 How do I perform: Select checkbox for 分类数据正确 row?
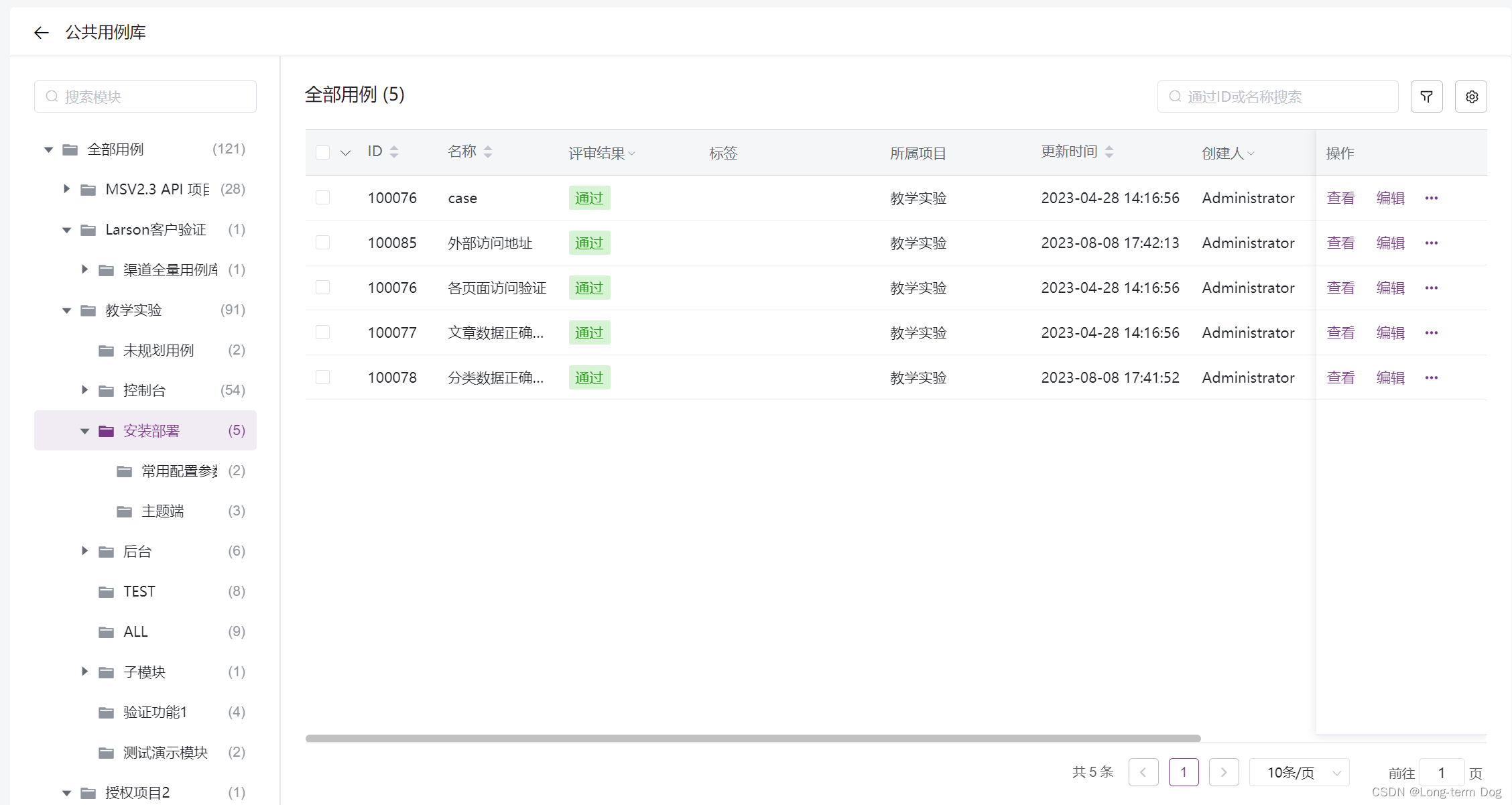pyautogui.click(x=322, y=377)
